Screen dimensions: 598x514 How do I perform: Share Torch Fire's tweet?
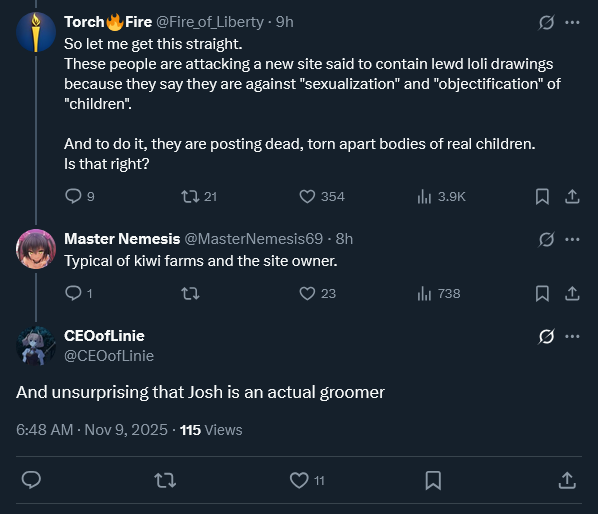click(572, 196)
